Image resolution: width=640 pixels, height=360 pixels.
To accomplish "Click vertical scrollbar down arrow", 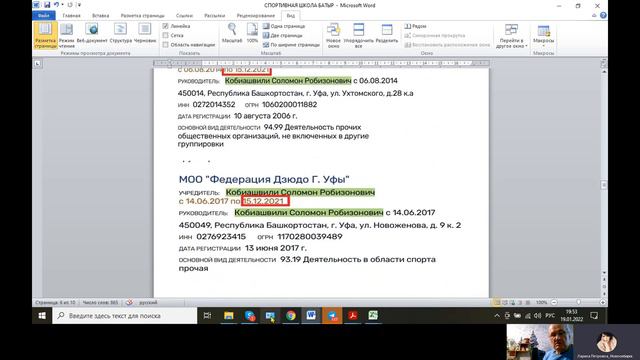I will pos(604,272).
